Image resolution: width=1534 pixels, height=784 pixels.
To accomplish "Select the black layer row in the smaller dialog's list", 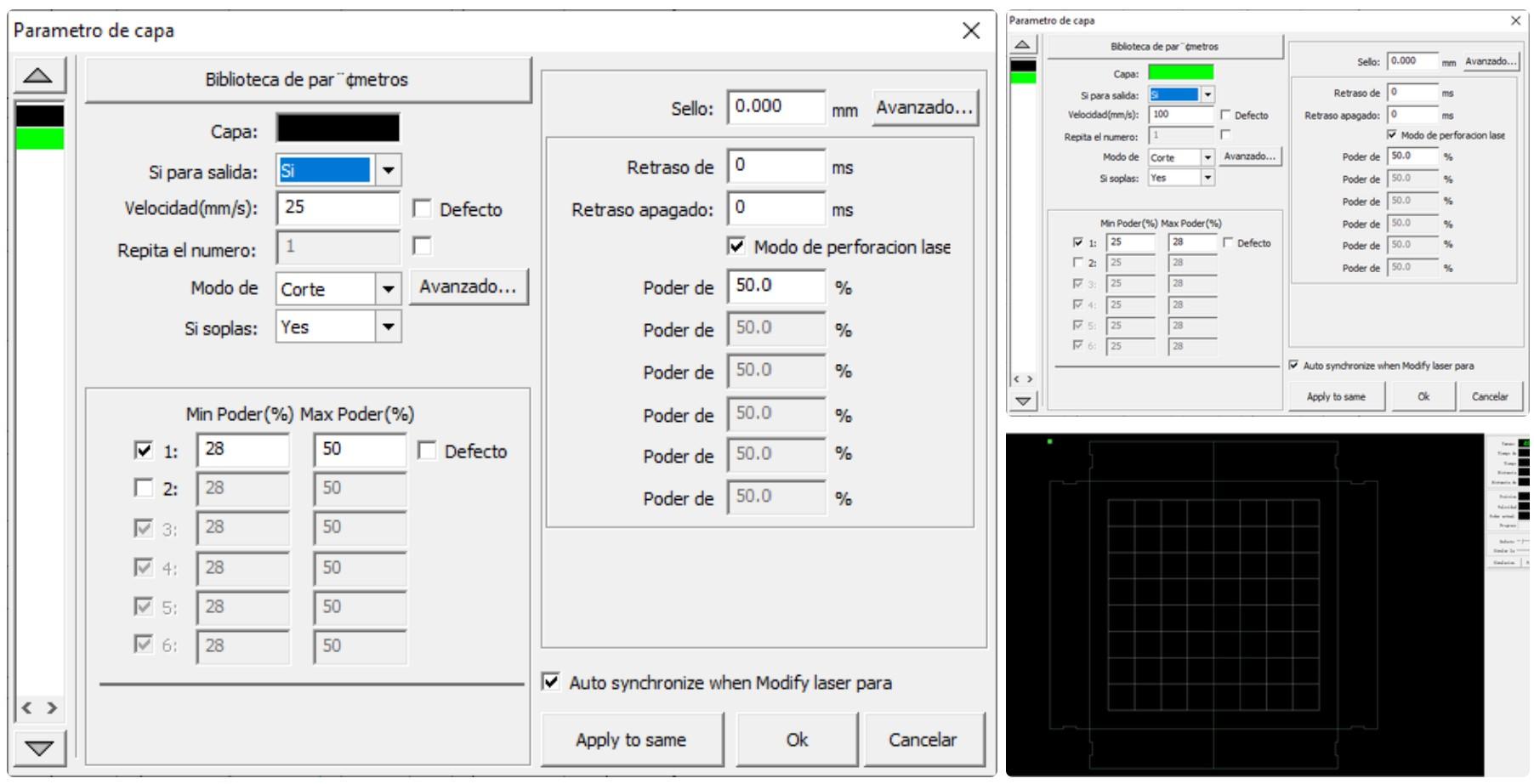I will (1023, 66).
